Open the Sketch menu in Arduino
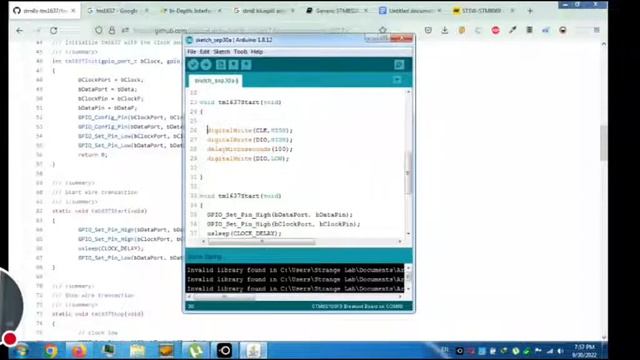 (222, 52)
